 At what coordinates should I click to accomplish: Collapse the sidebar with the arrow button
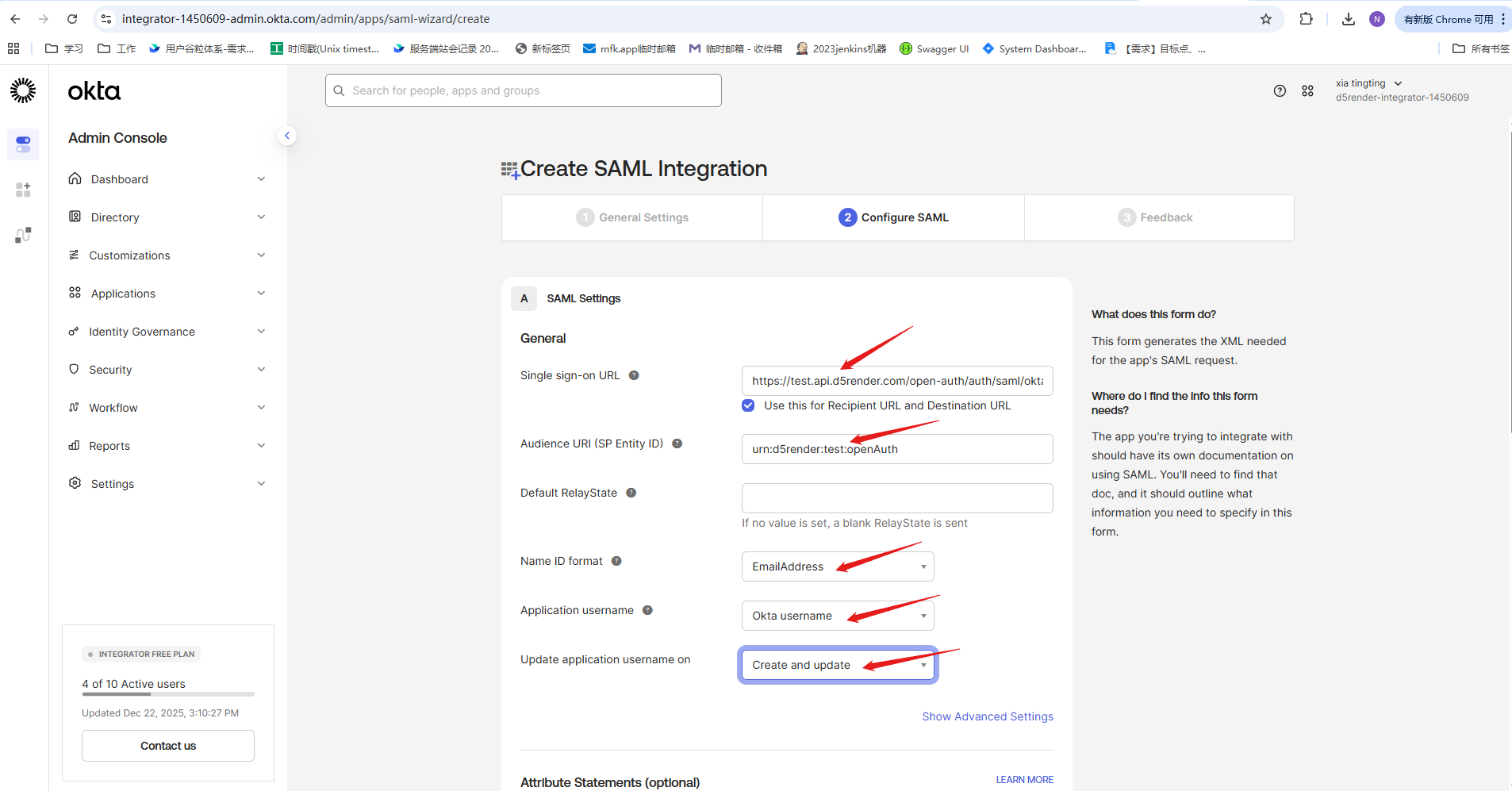[x=287, y=136]
